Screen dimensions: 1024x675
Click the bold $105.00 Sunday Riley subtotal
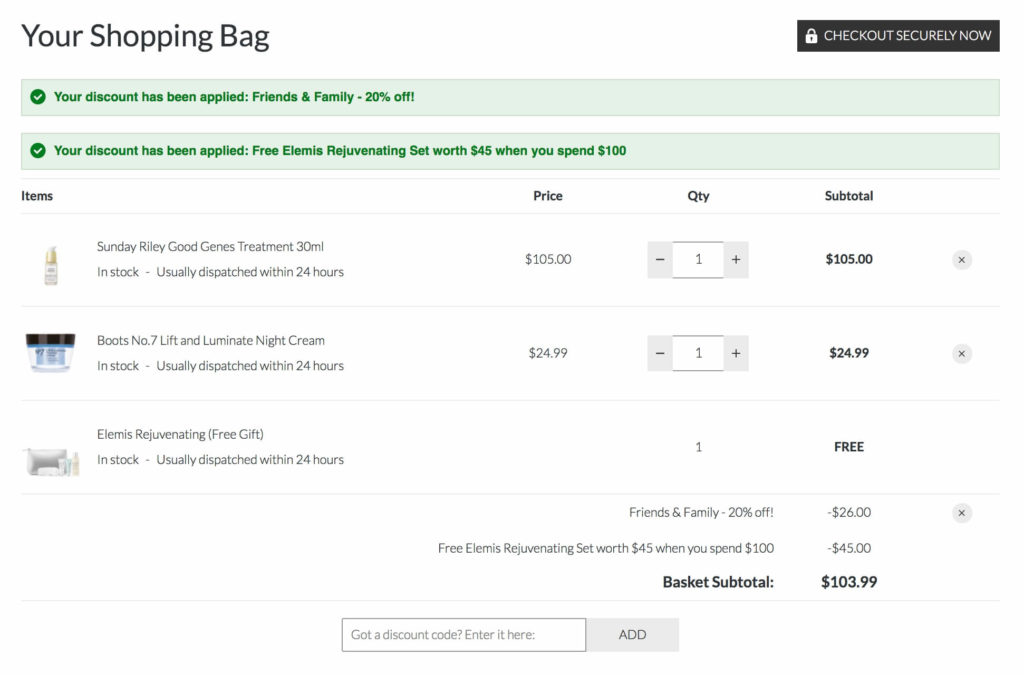point(849,259)
